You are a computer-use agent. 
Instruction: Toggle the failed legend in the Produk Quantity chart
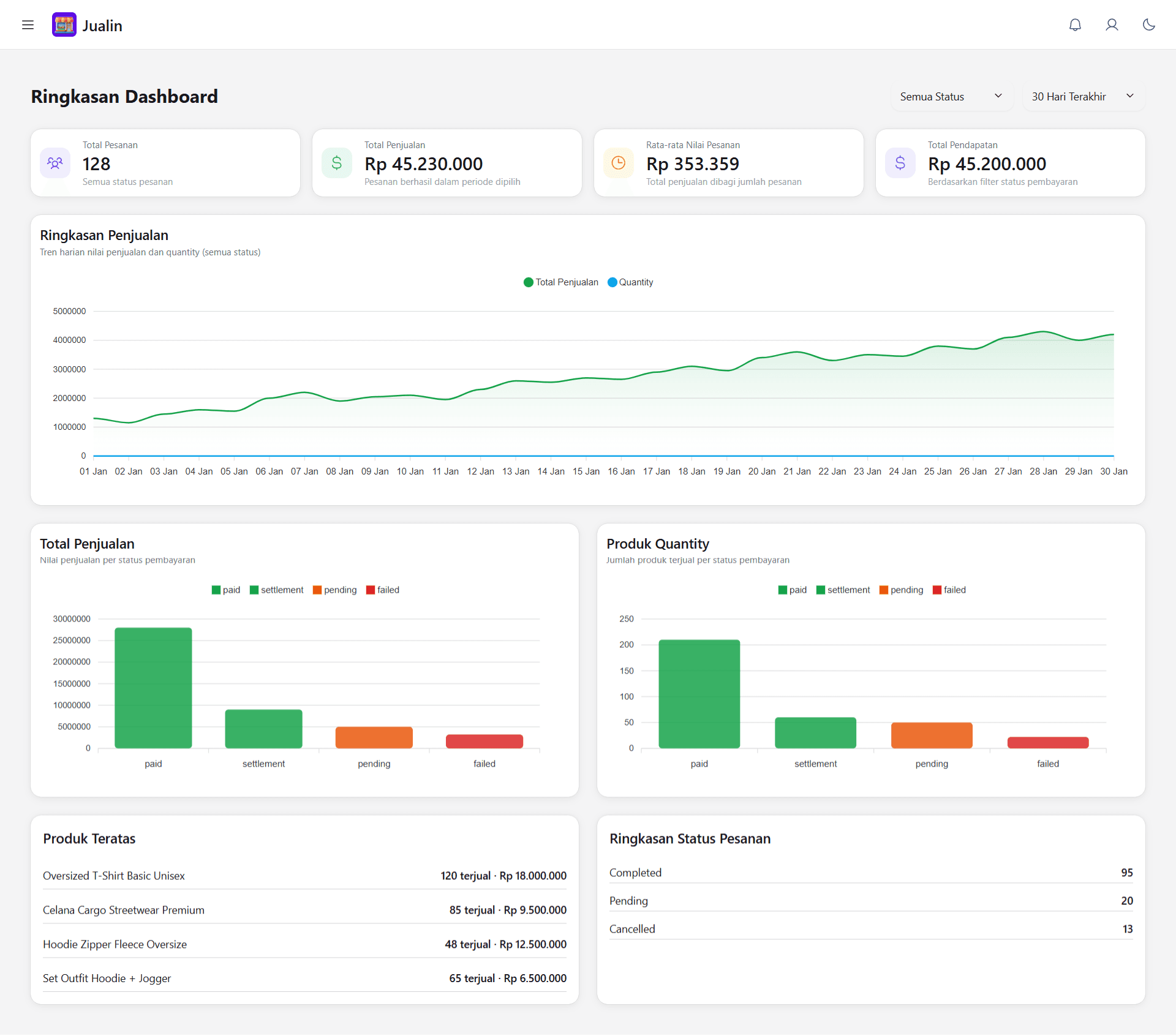point(949,590)
